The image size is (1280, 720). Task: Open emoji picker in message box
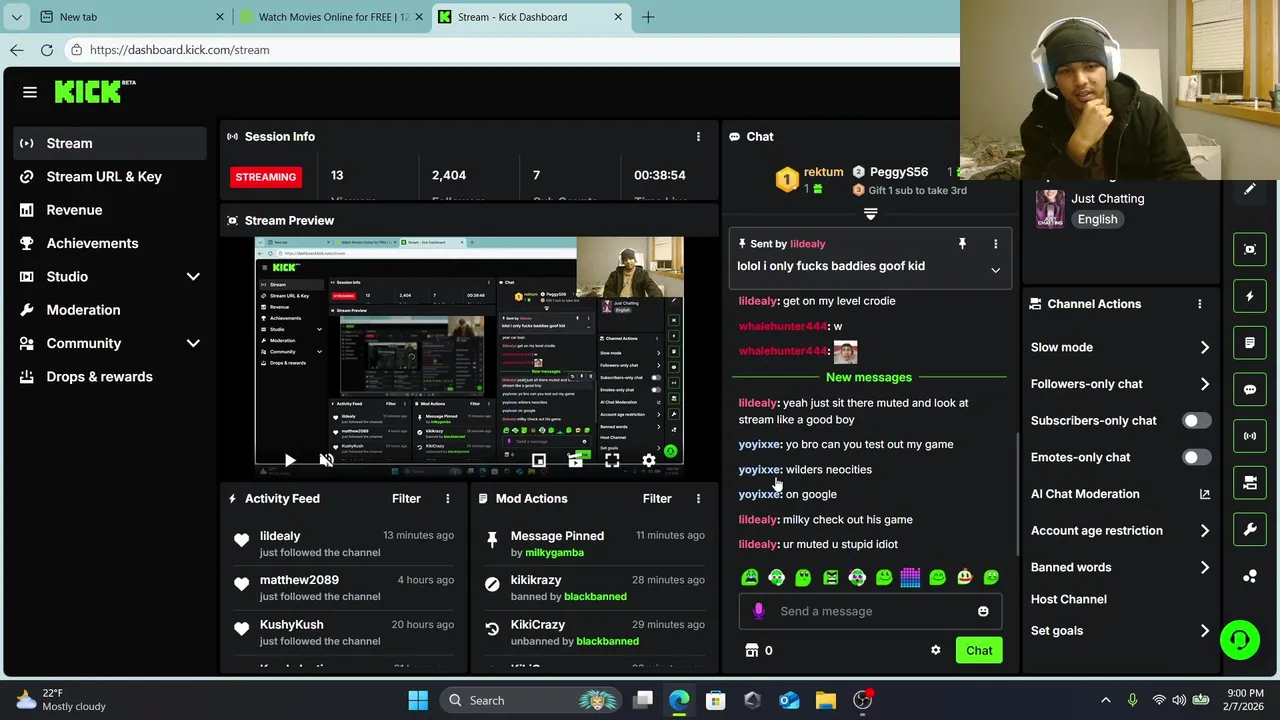pos(983,611)
